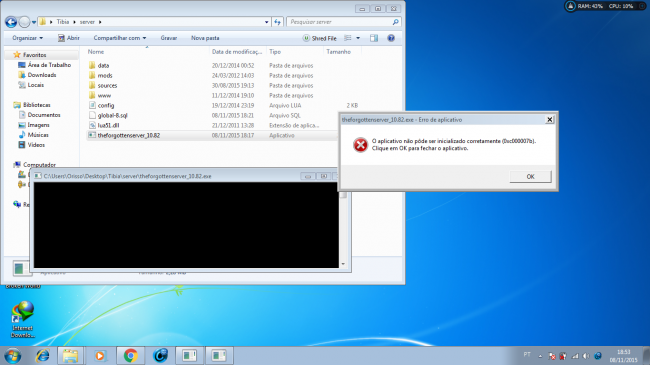Click the console window title bar

coord(166,176)
